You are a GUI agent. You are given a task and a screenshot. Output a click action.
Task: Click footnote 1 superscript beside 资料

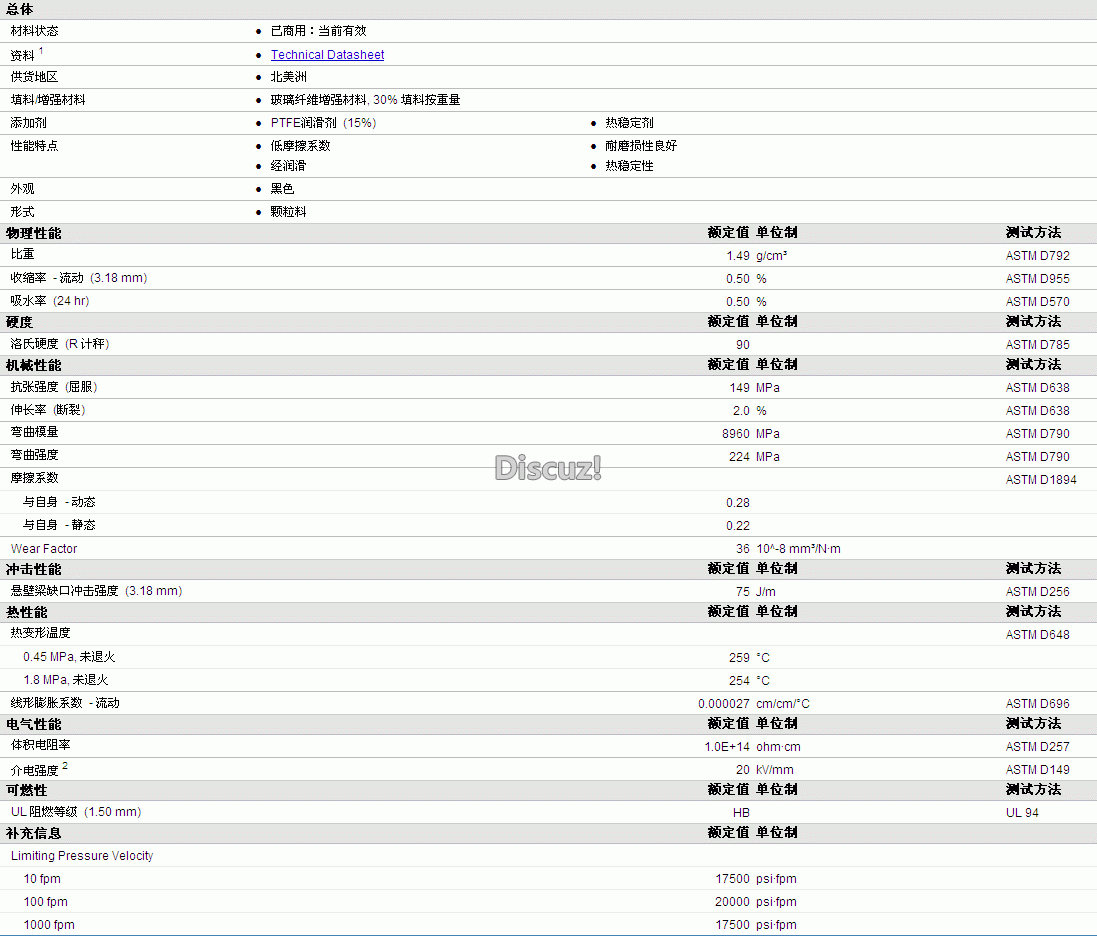[41, 50]
